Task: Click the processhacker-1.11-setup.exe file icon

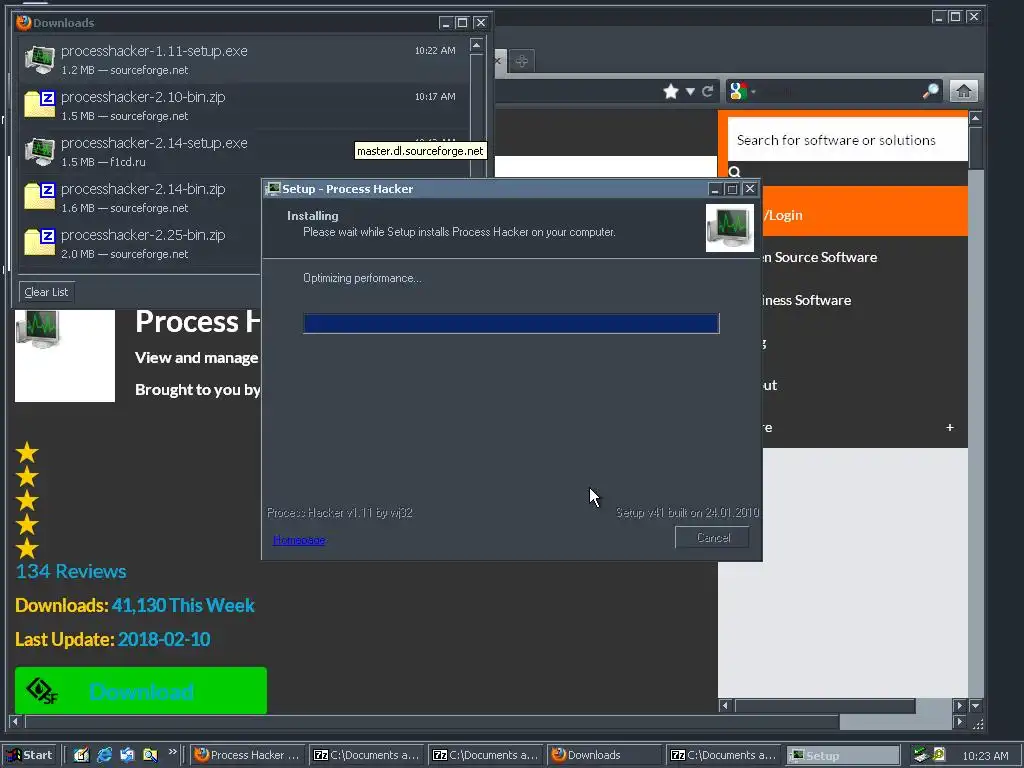Action: coord(40,59)
